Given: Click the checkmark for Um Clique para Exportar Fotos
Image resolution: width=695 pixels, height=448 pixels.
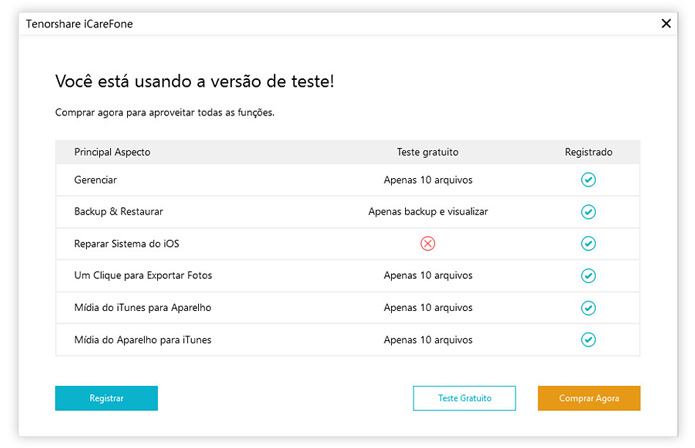Looking at the screenshot, I should click(588, 276).
